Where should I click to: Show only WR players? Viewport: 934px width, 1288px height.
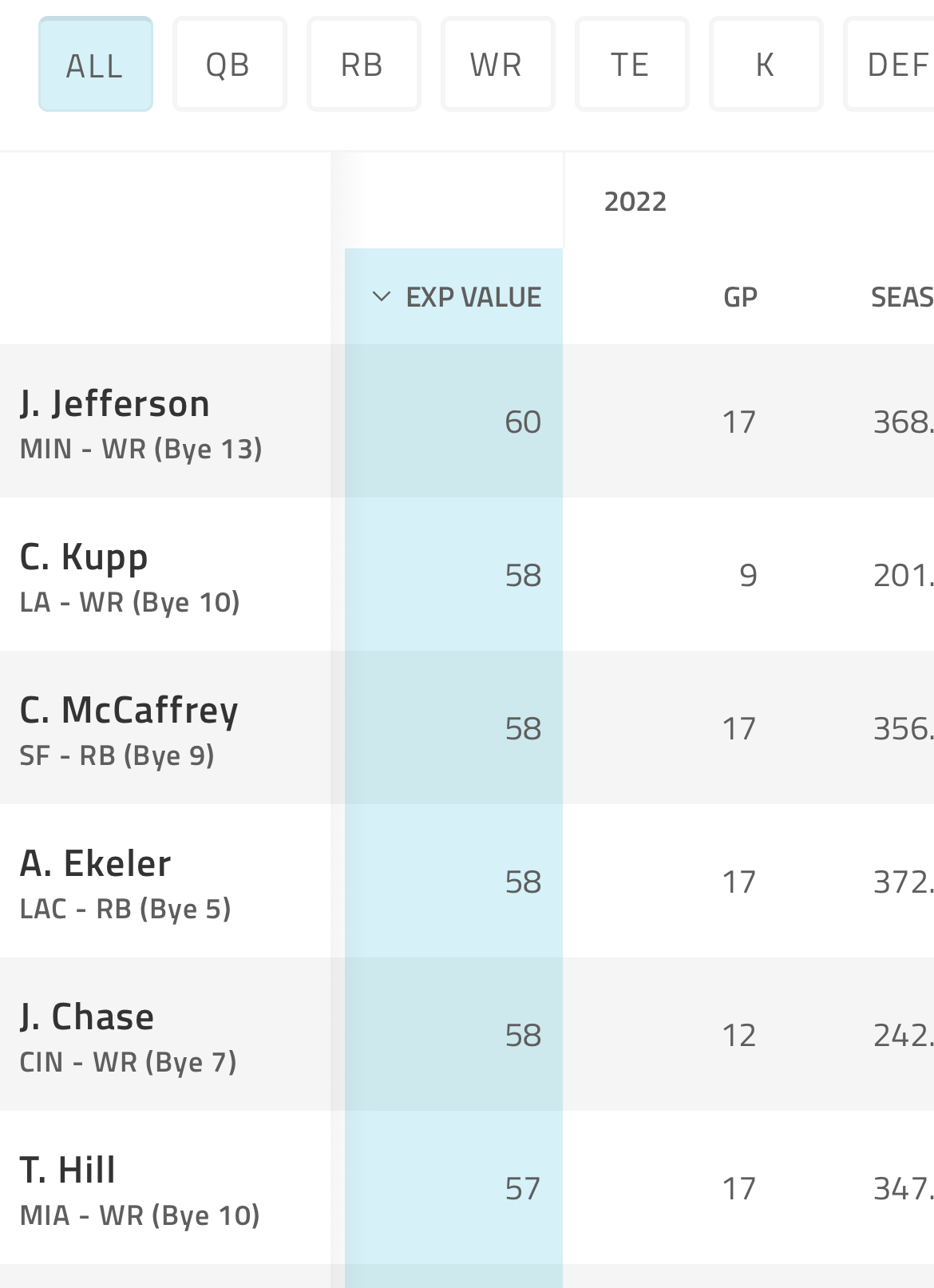pos(498,64)
